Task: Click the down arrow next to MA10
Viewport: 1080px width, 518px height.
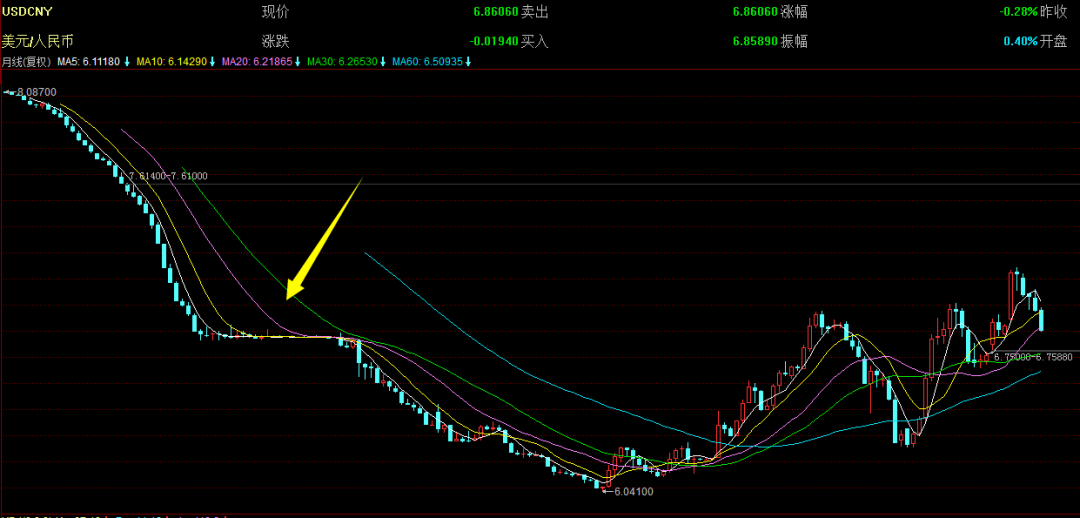Action: click(212, 62)
